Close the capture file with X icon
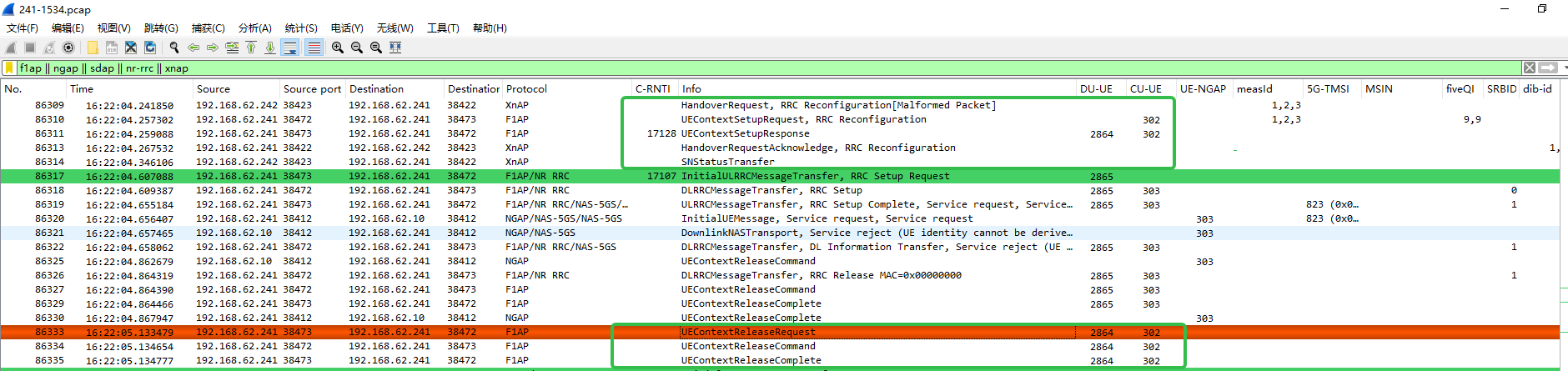 (x=131, y=48)
